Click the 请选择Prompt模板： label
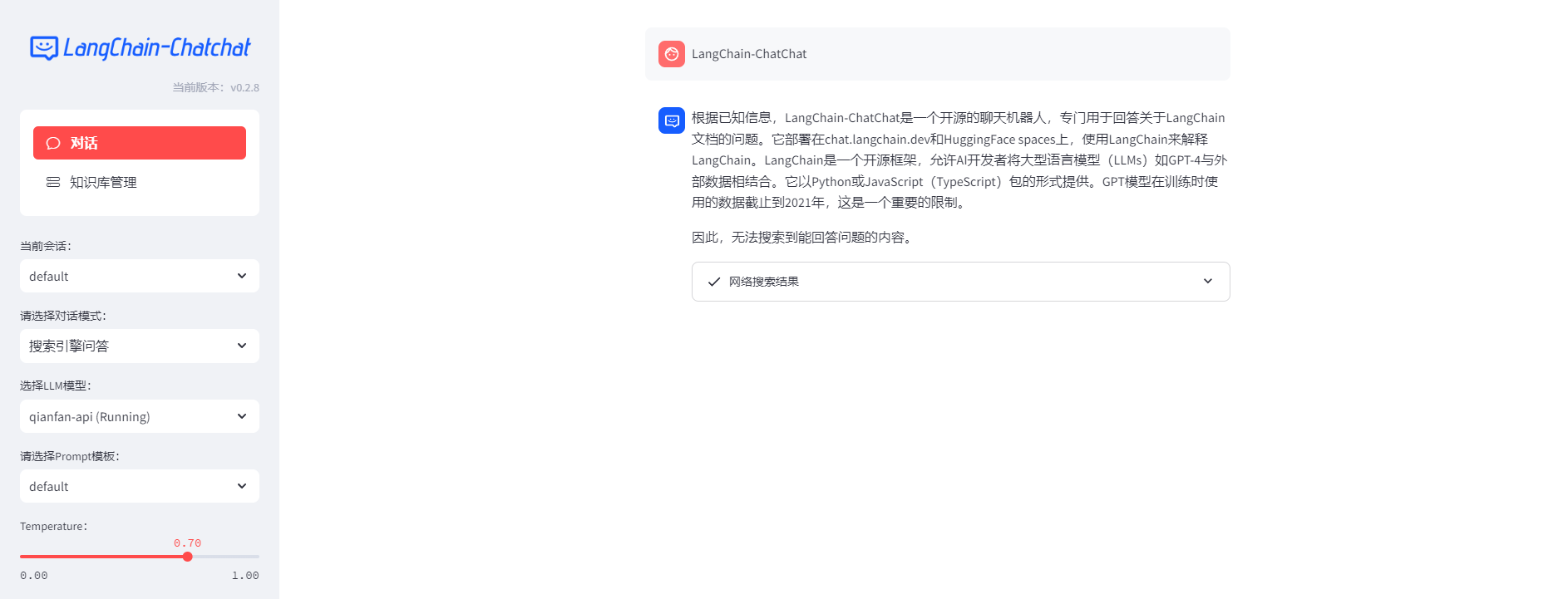Screen dimensions: 1568x599 (70, 456)
